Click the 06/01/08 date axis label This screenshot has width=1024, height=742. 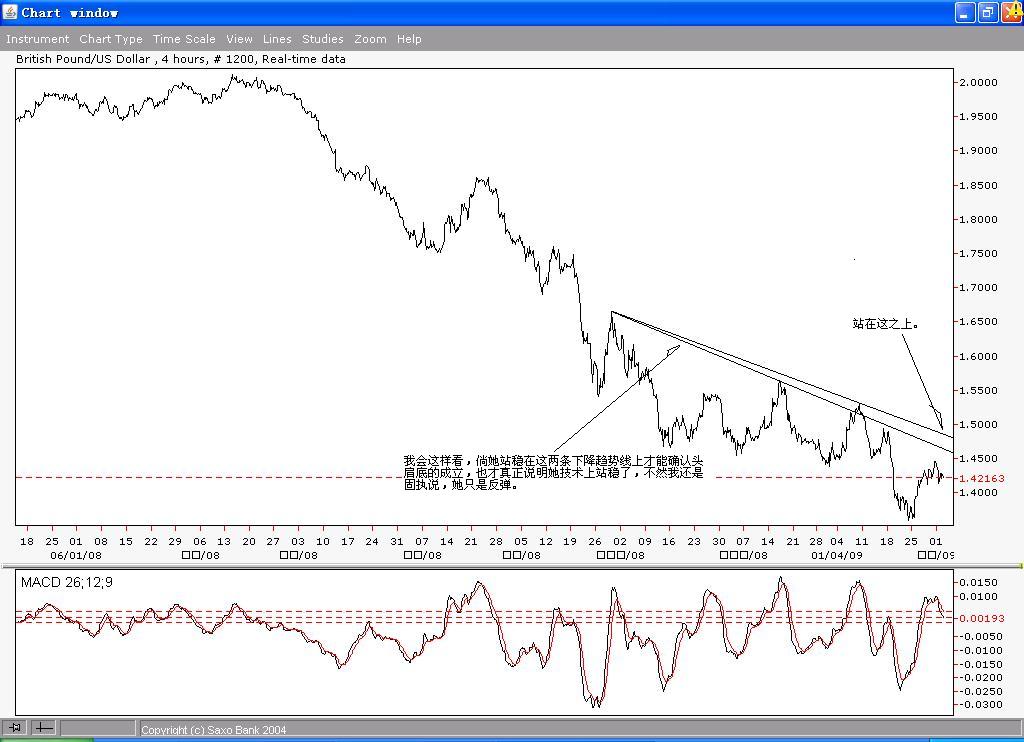(x=76, y=555)
